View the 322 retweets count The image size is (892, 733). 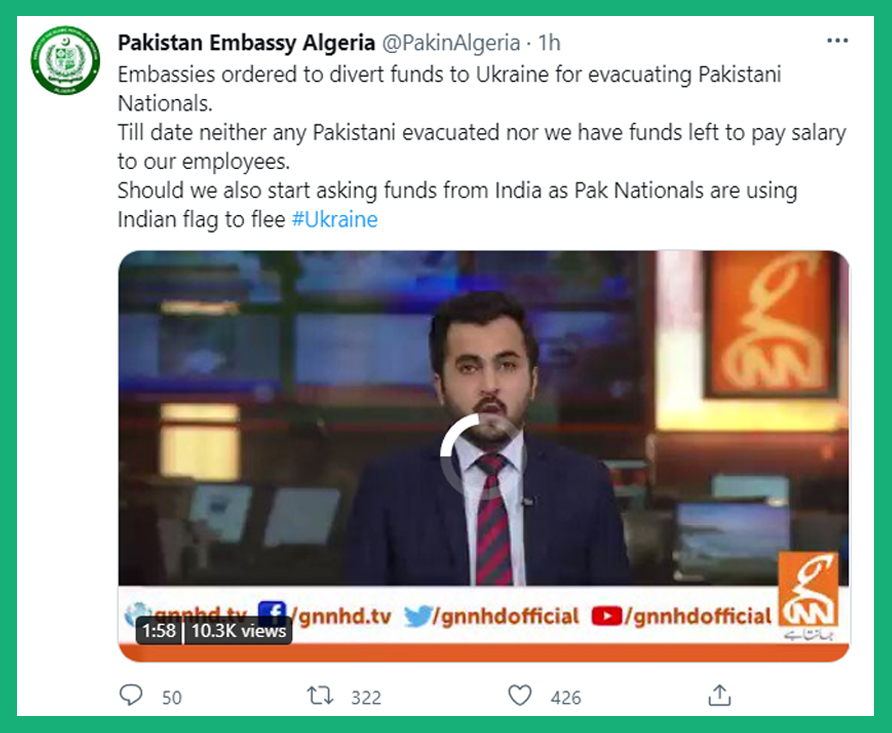(366, 697)
